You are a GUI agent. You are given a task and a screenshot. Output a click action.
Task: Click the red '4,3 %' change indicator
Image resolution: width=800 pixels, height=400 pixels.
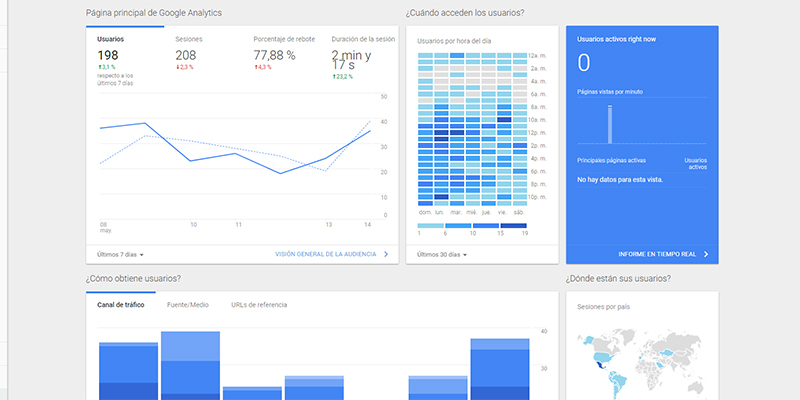(x=263, y=67)
